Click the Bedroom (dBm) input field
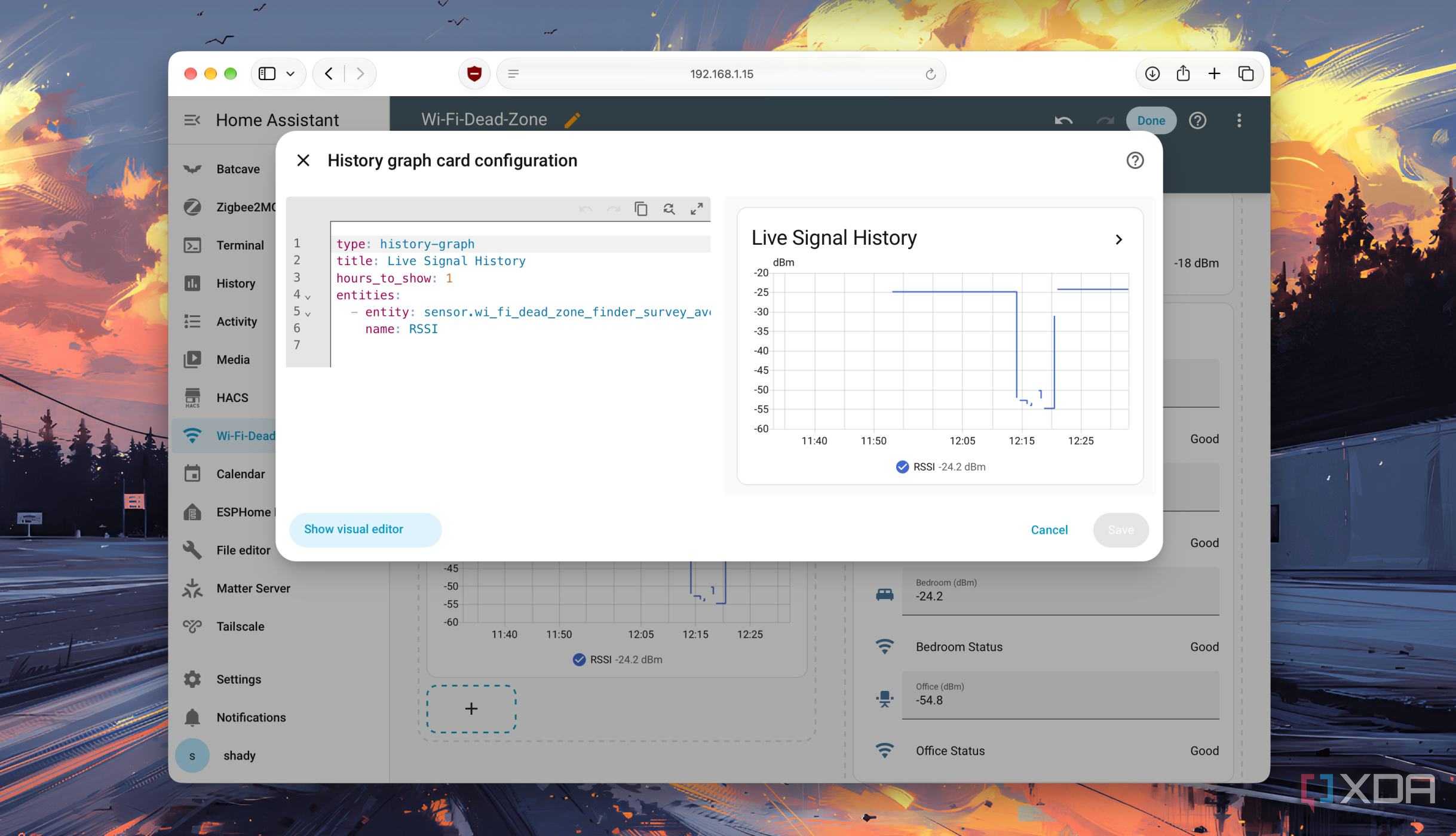The width and height of the screenshot is (1456, 836). click(x=1060, y=591)
